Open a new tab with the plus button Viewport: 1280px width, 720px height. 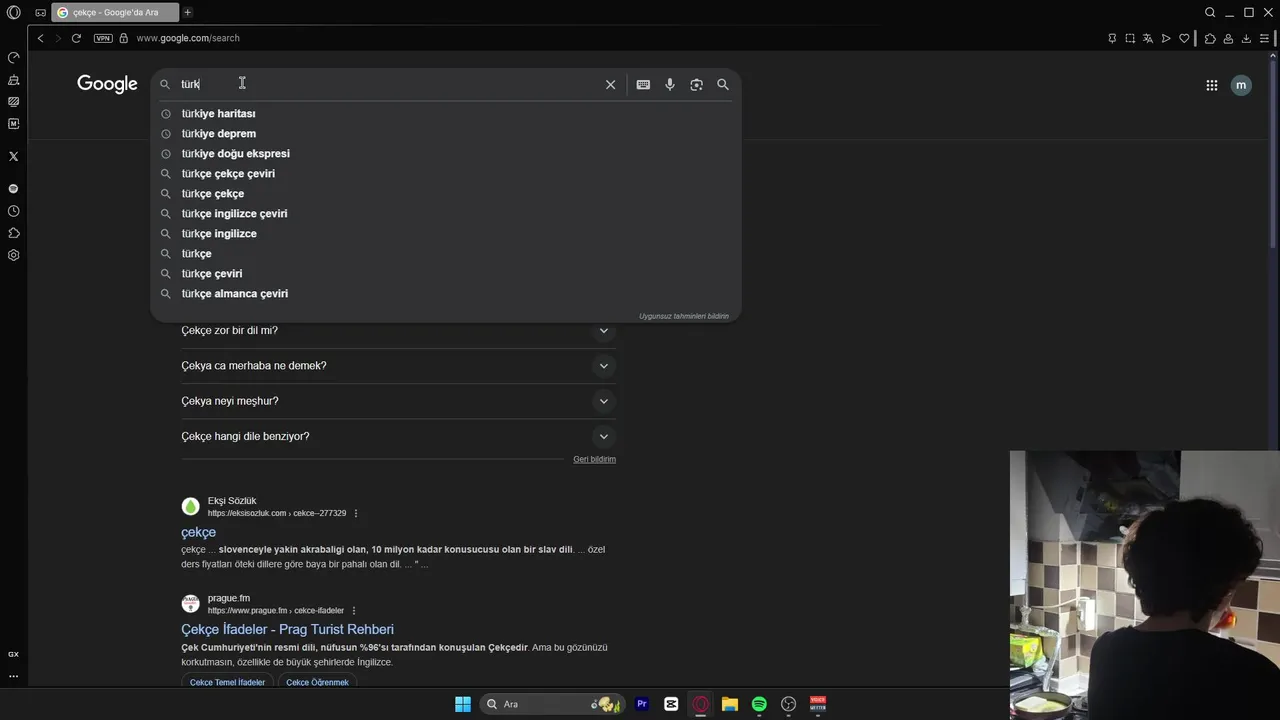tap(187, 12)
